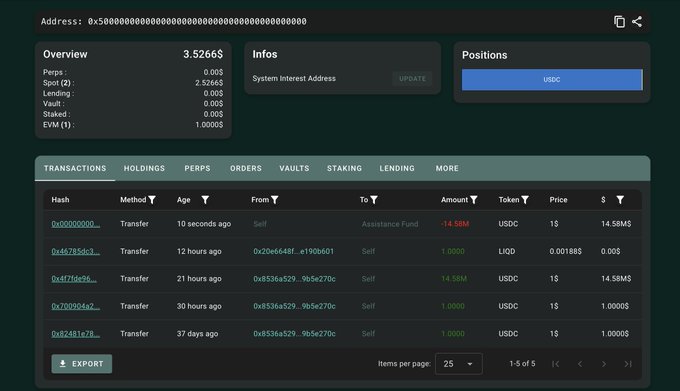Open the $ value column filter
This screenshot has width=680, height=391.
(x=620, y=200)
